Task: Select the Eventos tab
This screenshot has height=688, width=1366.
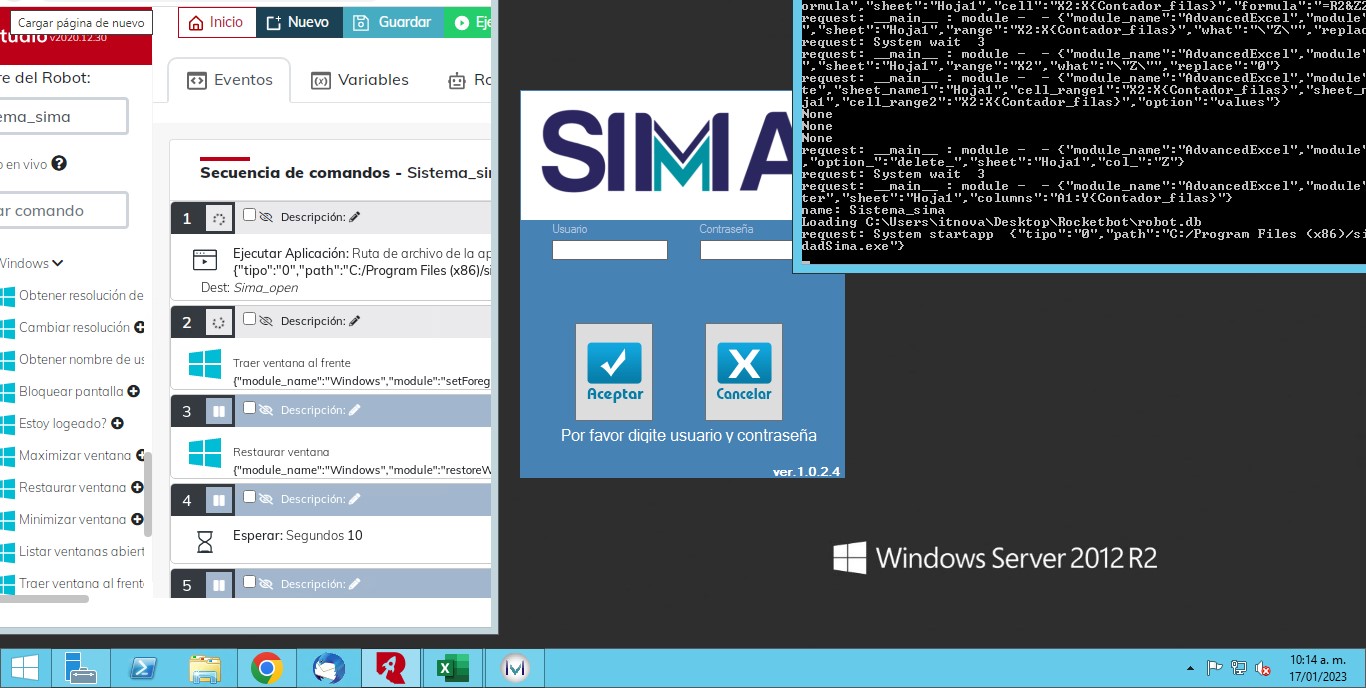Action: pos(230,80)
